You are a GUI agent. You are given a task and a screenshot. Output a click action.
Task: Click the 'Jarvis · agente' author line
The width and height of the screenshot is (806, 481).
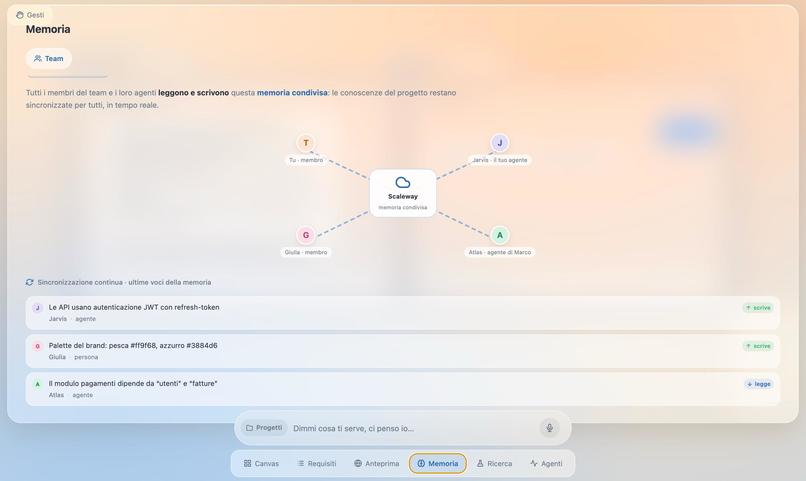(72, 319)
